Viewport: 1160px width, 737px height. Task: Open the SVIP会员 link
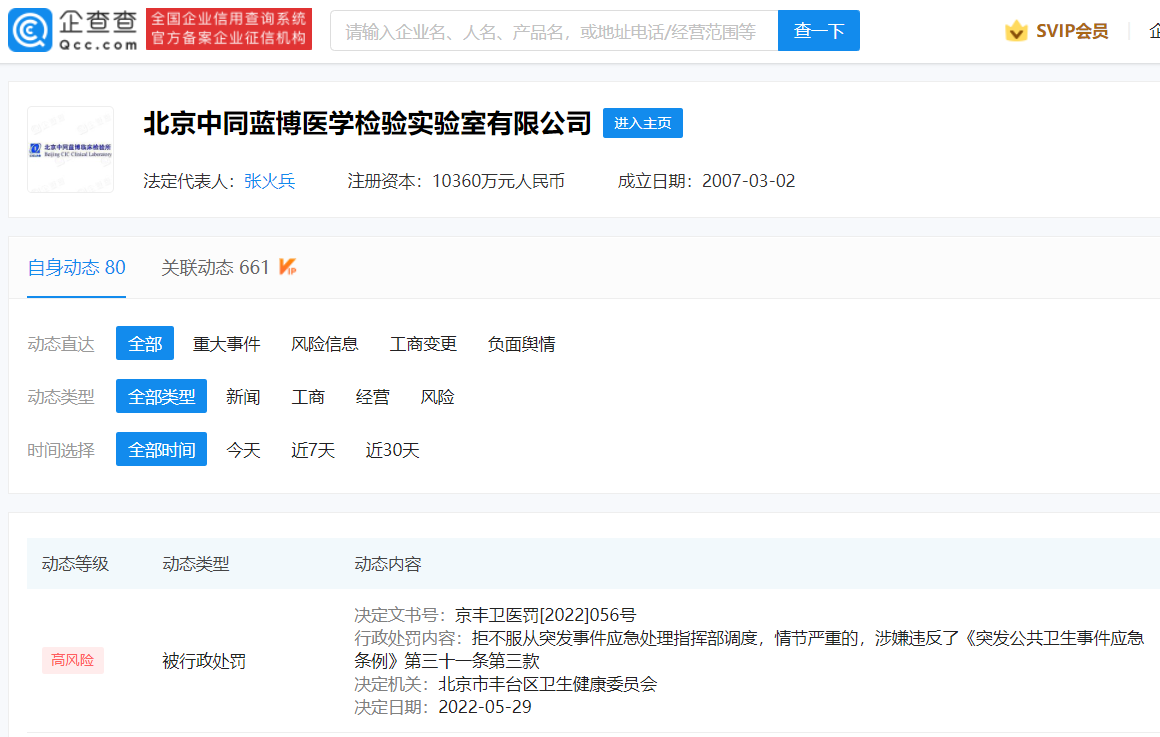pyautogui.click(x=1072, y=31)
